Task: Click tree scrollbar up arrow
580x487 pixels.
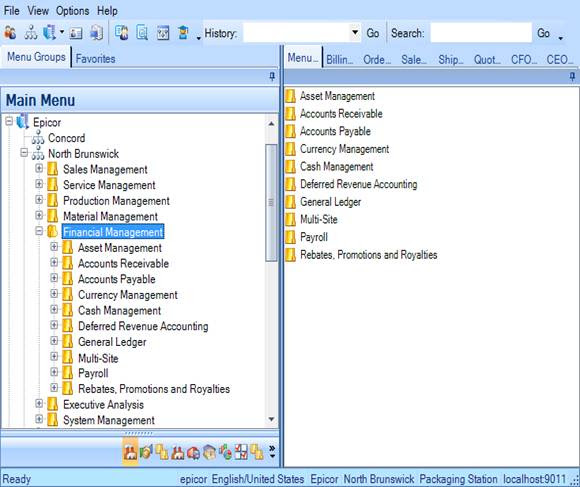Action: click(x=271, y=124)
